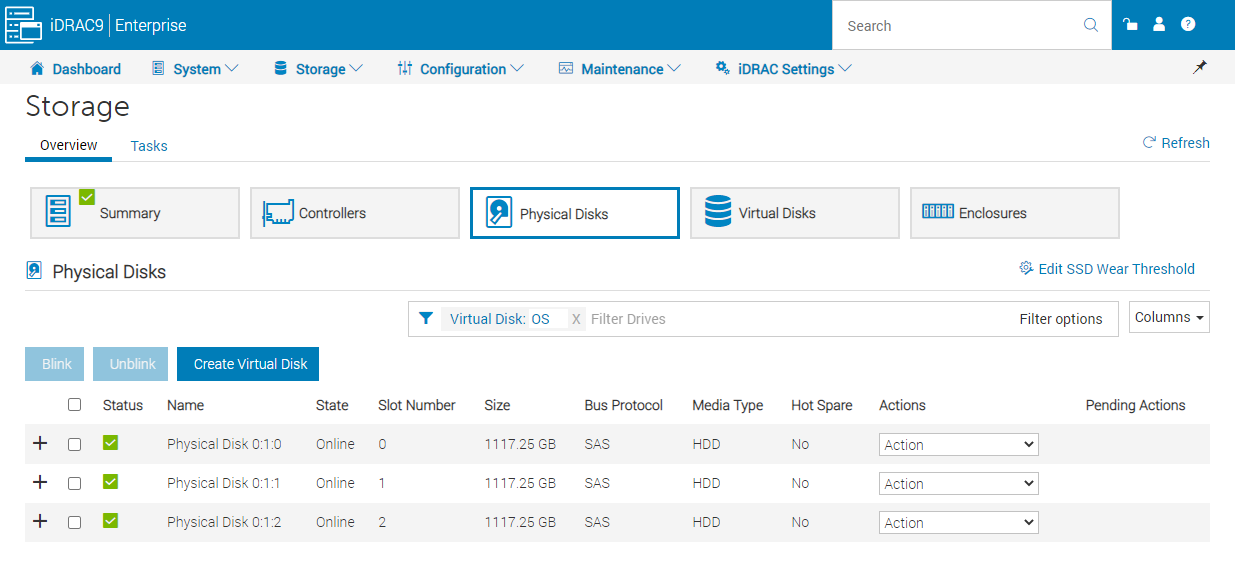Click the pin icon on menu bar
This screenshot has height=565, width=1235.
[x=1200, y=67]
